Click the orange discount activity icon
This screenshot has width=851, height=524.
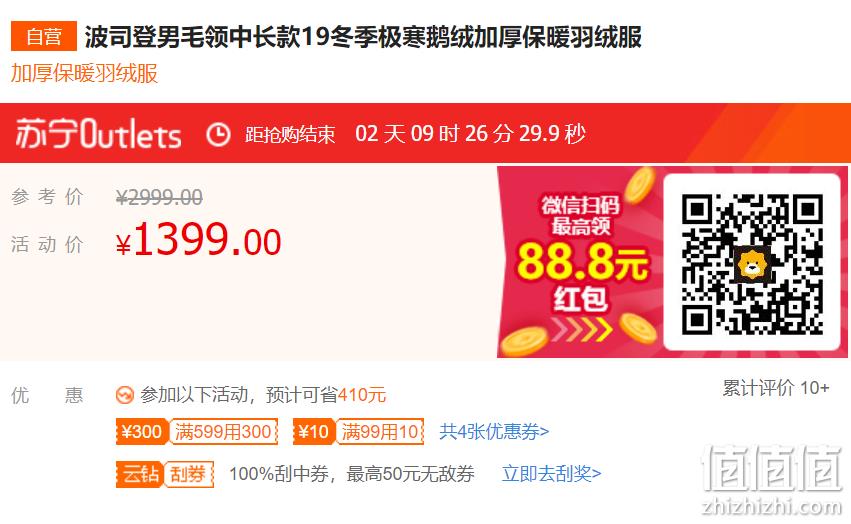coord(124,395)
